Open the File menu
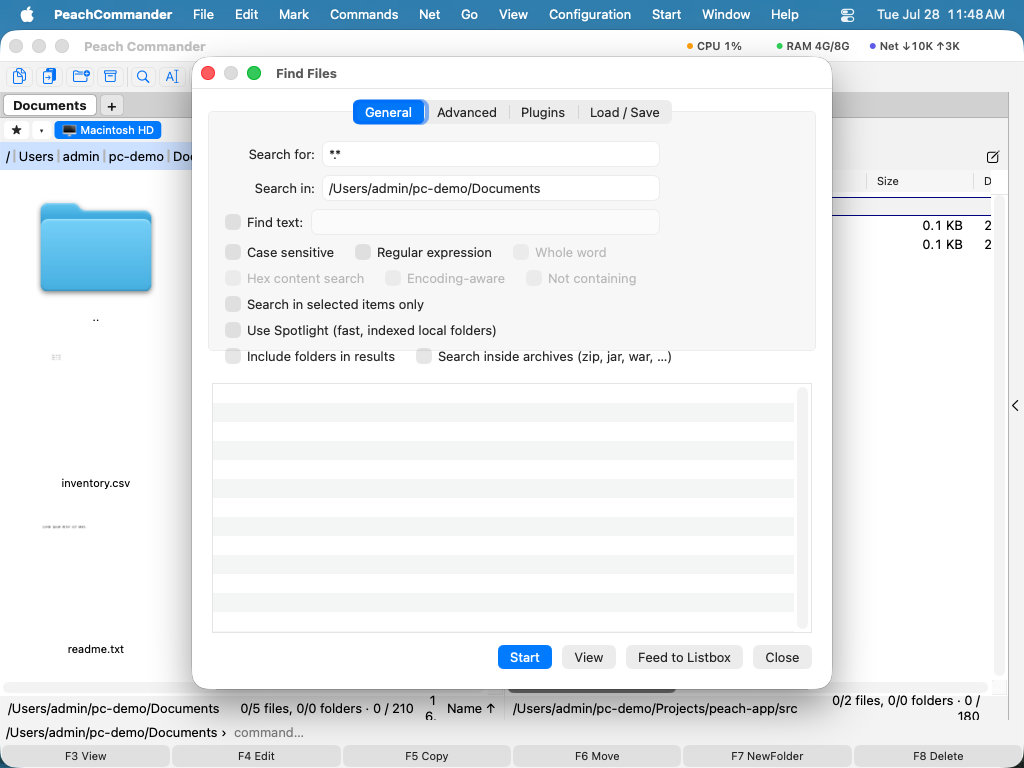Screen dimensions: 1024x768 coord(203,14)
